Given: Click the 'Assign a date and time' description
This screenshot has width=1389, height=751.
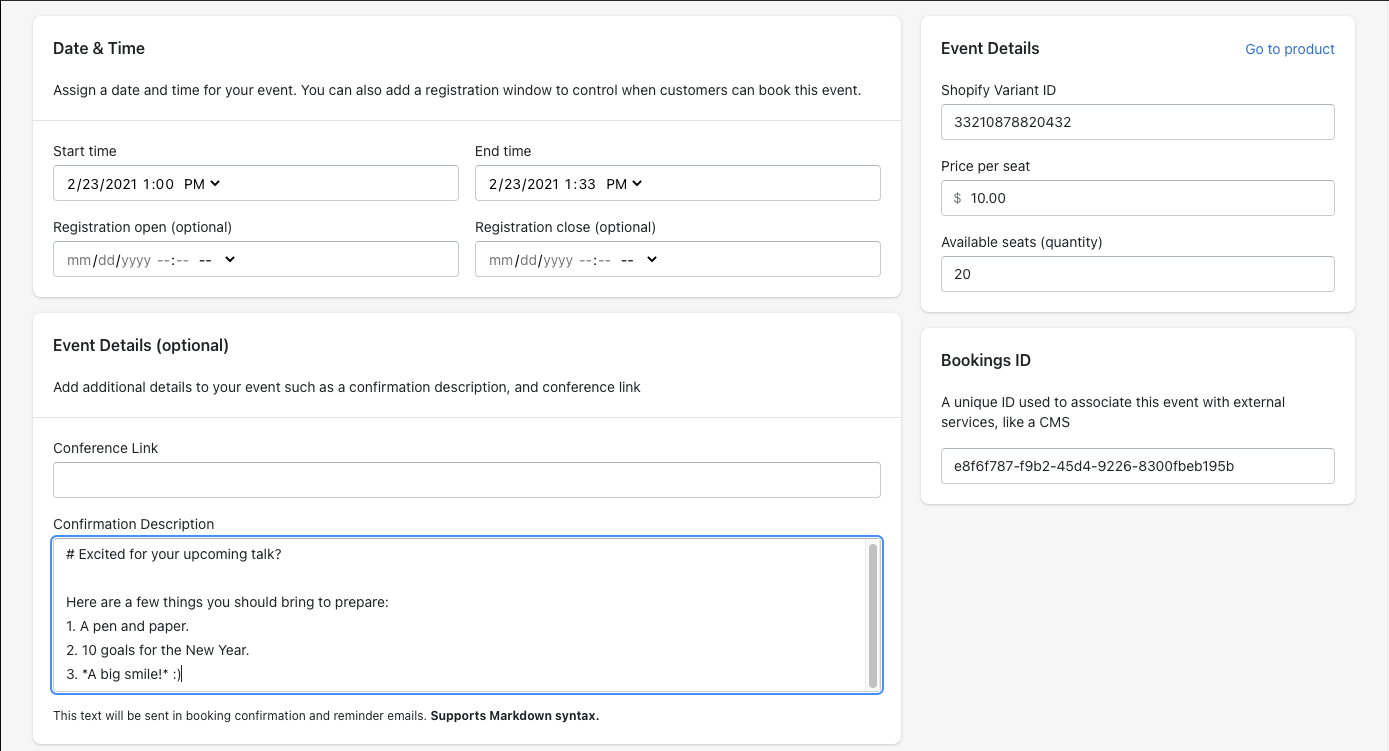Looking at the screenshot, I should (x=457, y=90).
